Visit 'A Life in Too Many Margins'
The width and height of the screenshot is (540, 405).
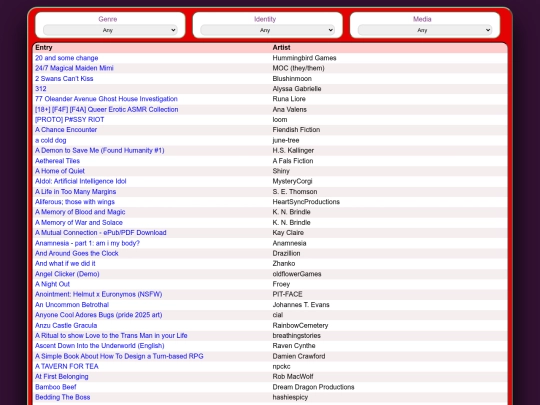point(75,191)
